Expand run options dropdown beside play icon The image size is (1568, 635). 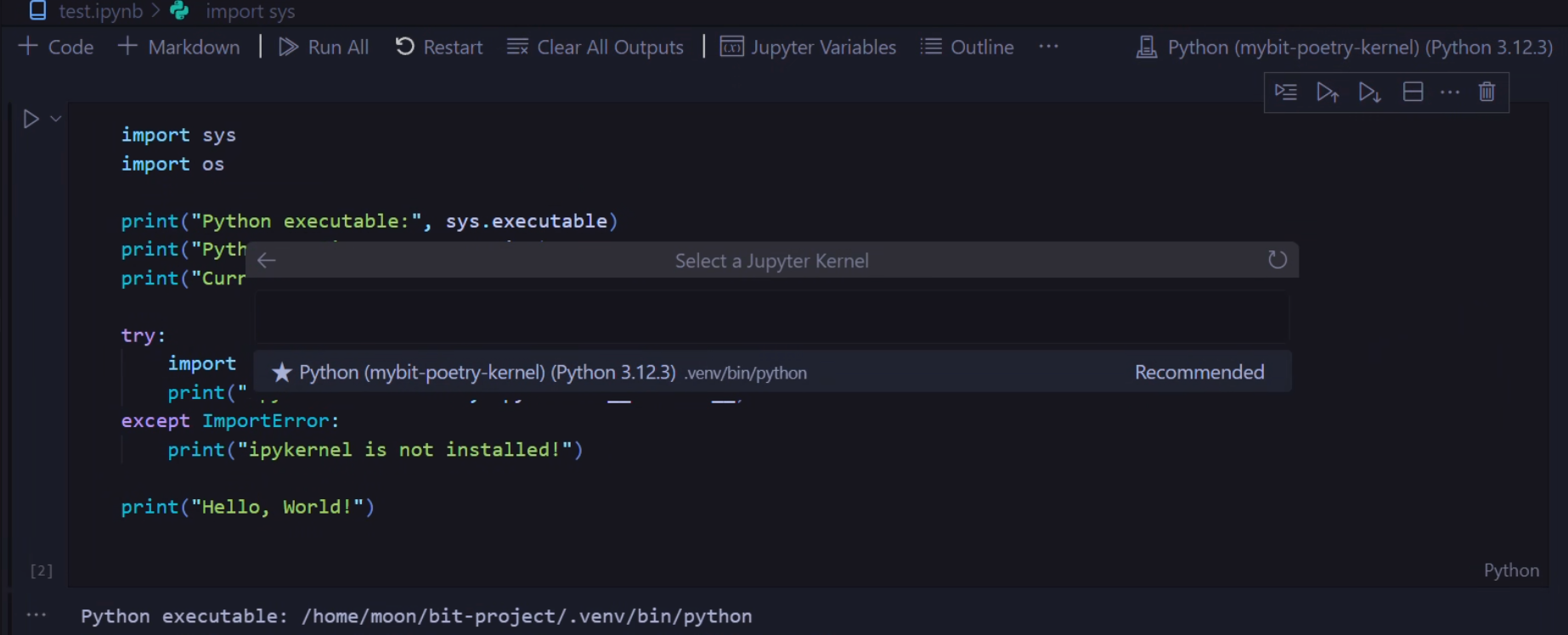click(56, 119)
